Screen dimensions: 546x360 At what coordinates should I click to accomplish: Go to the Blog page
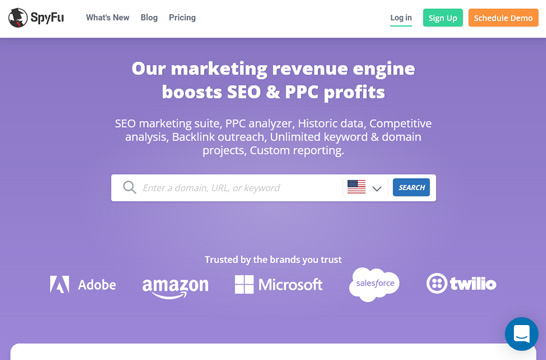149,17
